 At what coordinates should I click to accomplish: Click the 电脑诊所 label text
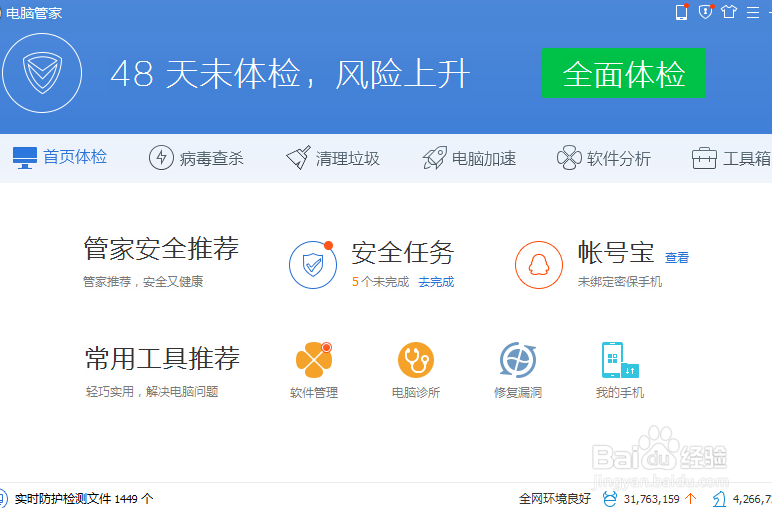coord(416,392)
